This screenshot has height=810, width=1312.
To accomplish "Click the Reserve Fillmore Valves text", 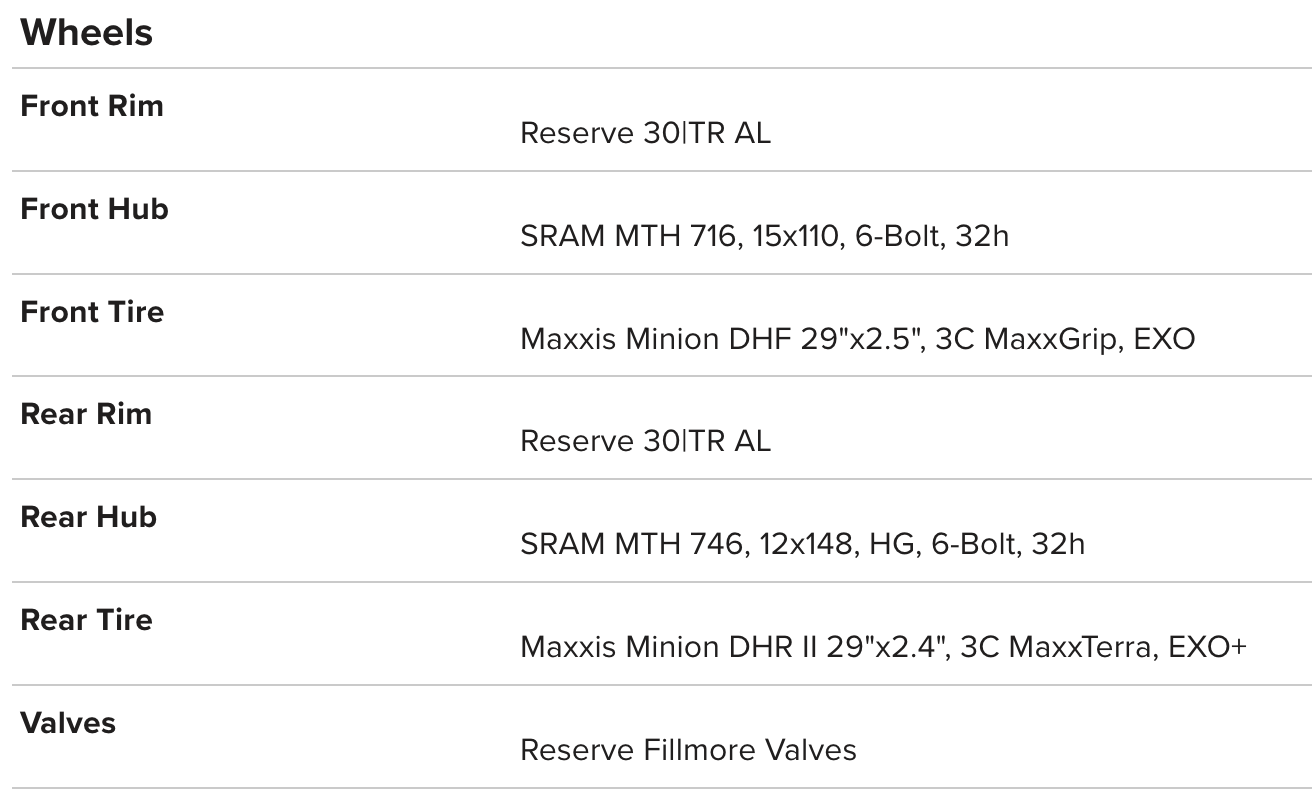I will 688,751.
